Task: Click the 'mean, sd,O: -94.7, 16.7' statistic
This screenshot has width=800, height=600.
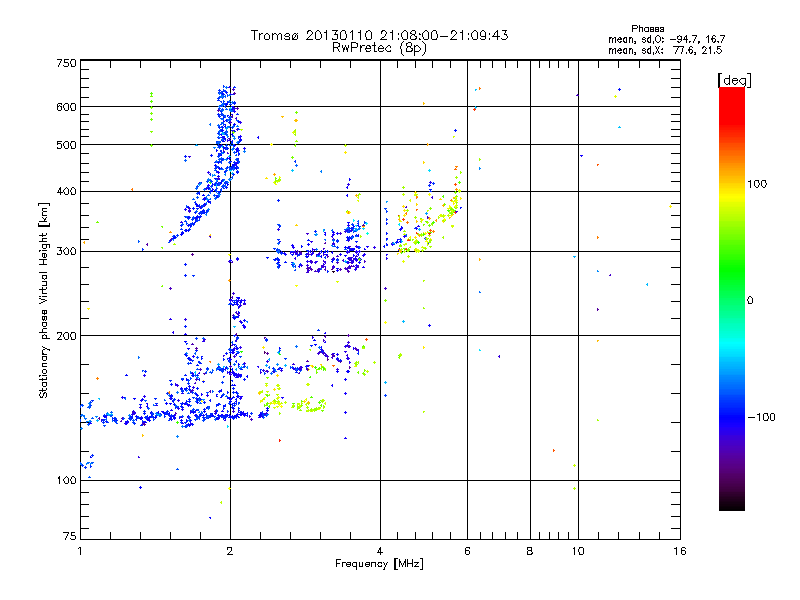Action: pos(666,39)
